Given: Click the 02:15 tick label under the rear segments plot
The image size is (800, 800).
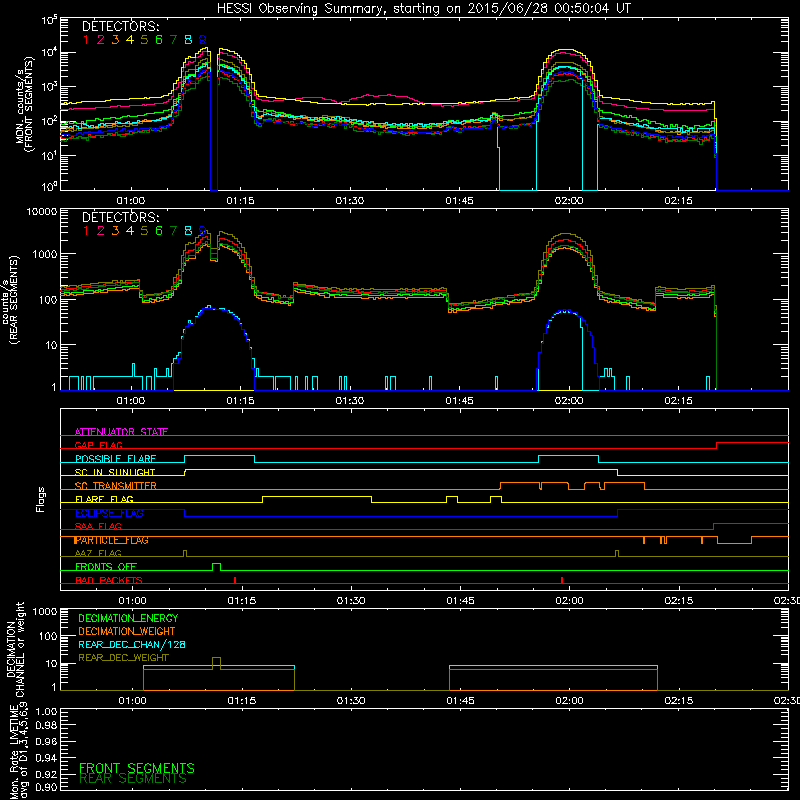Looking at the screenshot, I should pos(679,401).
